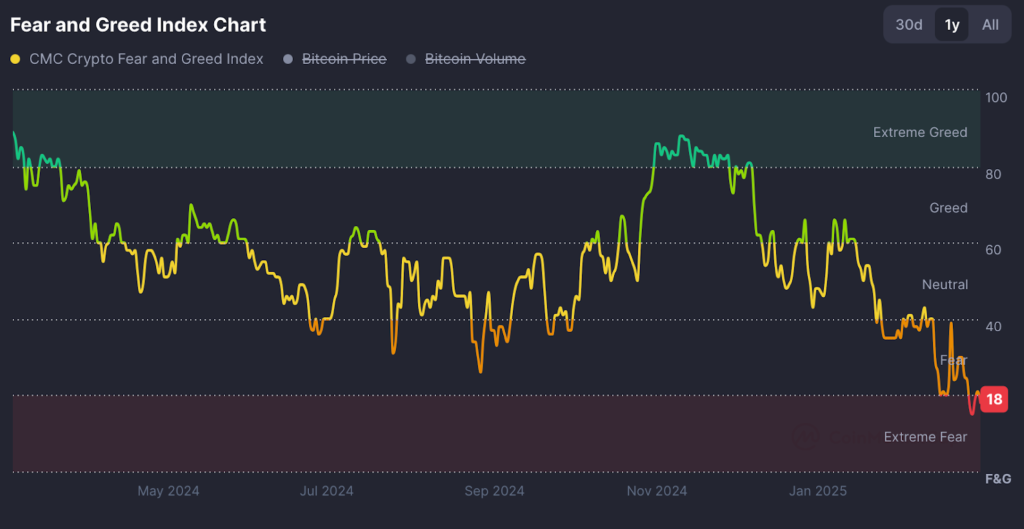
Task: Click the May 2024 date axis marker
Action: (168, 491)
